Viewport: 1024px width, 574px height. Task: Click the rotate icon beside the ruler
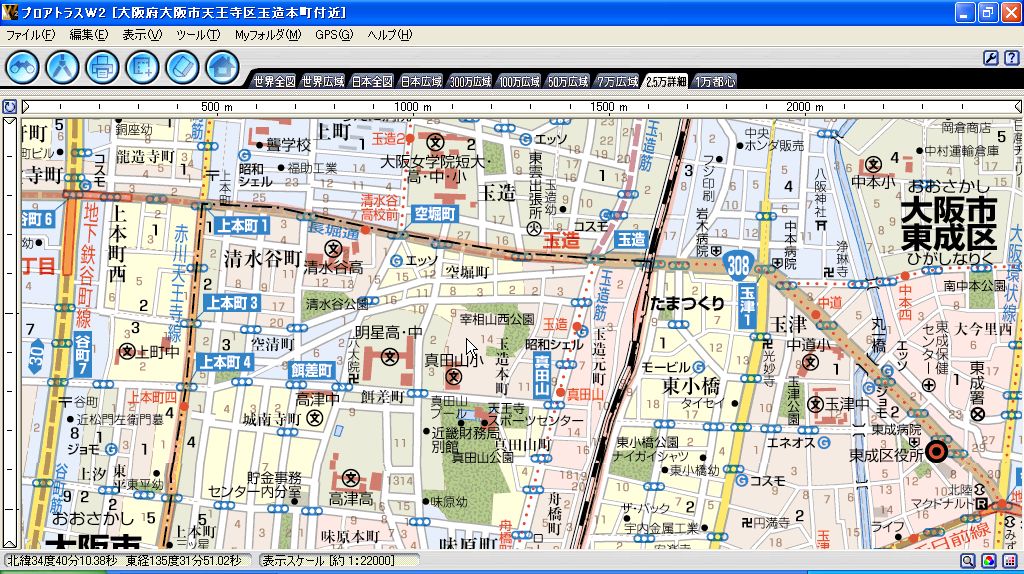[x=9, y=106]
